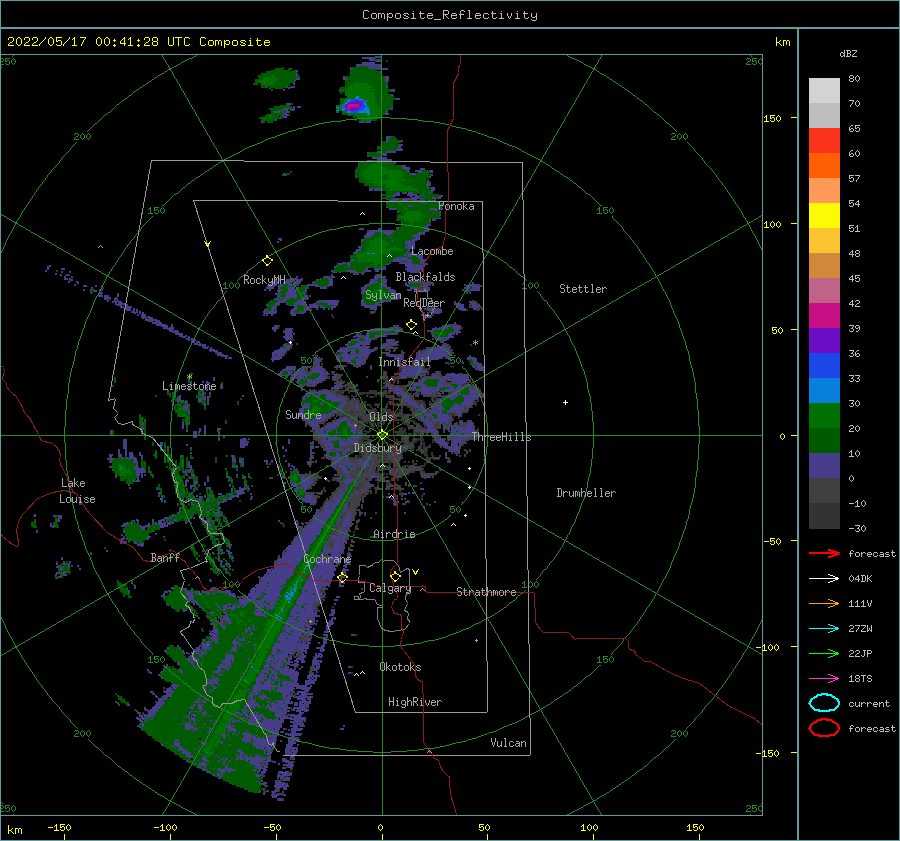This screenshot has width=900, height=841.
Task: Select the purple swatch between 39 and 36 dBZ
Action: (x=824, y=341)
